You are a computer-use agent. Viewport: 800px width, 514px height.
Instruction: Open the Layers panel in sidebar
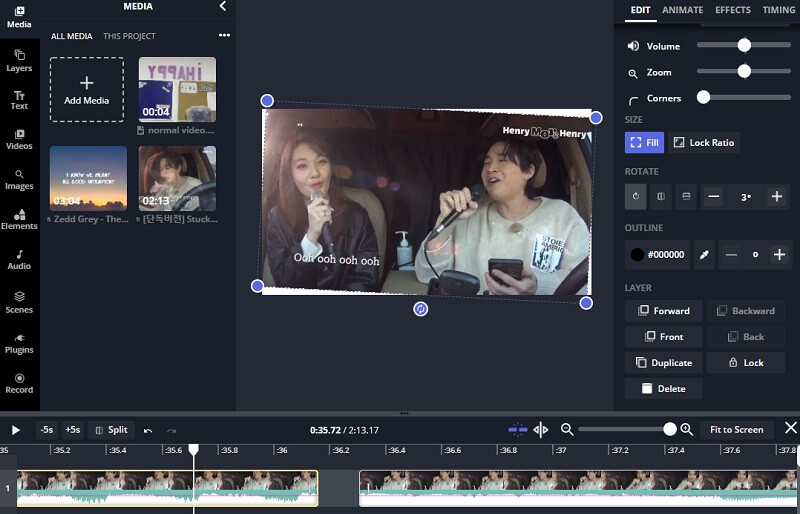pos(19,60)
